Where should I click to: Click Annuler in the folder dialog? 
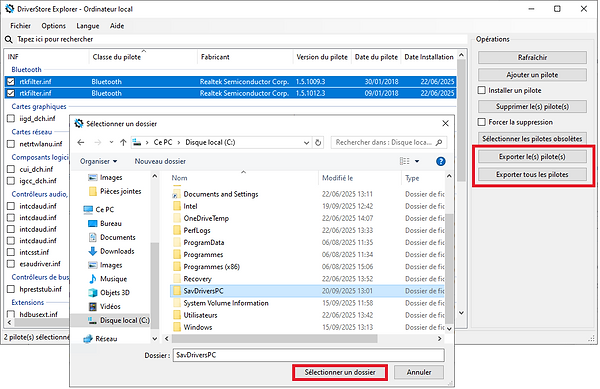[x=419, y=372]
